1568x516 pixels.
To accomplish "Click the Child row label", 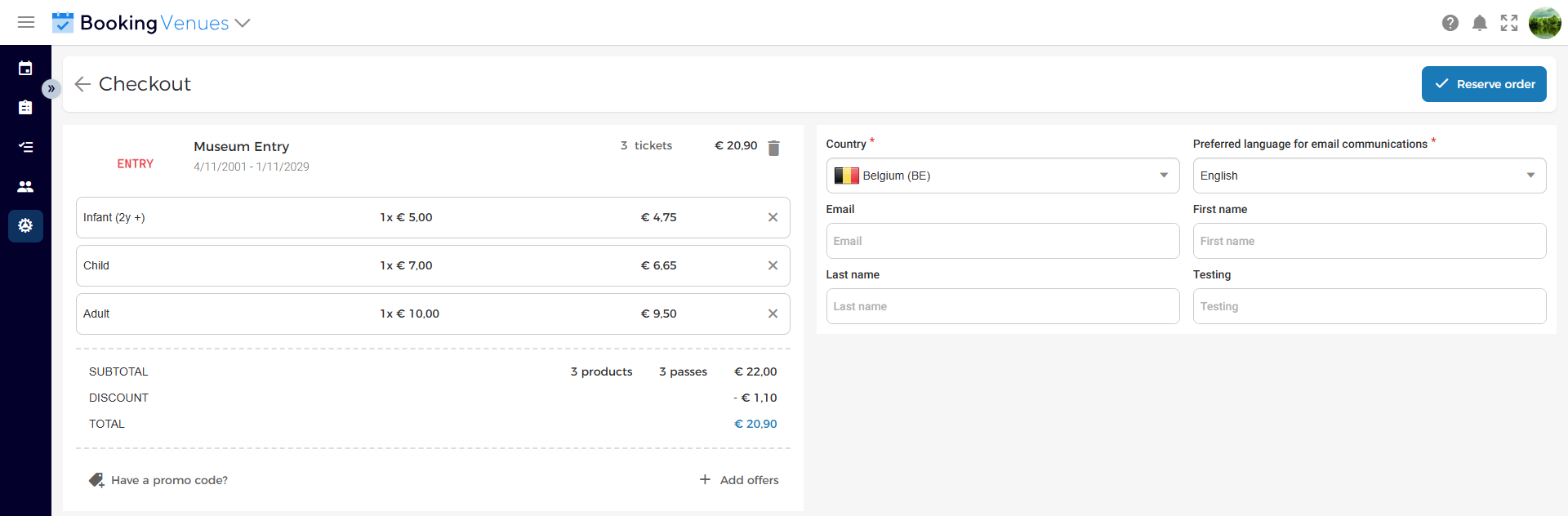I will click(x=96, y=265).
